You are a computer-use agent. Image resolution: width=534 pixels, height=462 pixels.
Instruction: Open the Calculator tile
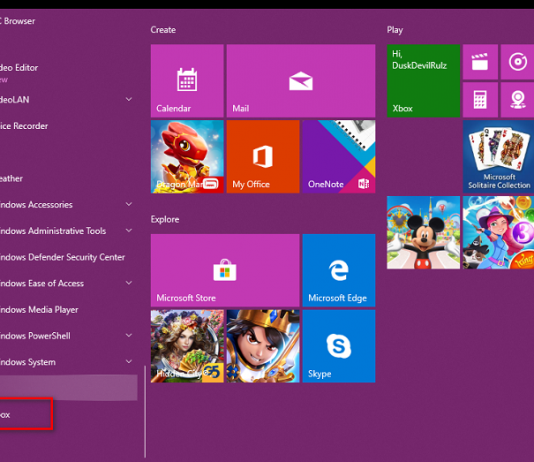point(480,100)
